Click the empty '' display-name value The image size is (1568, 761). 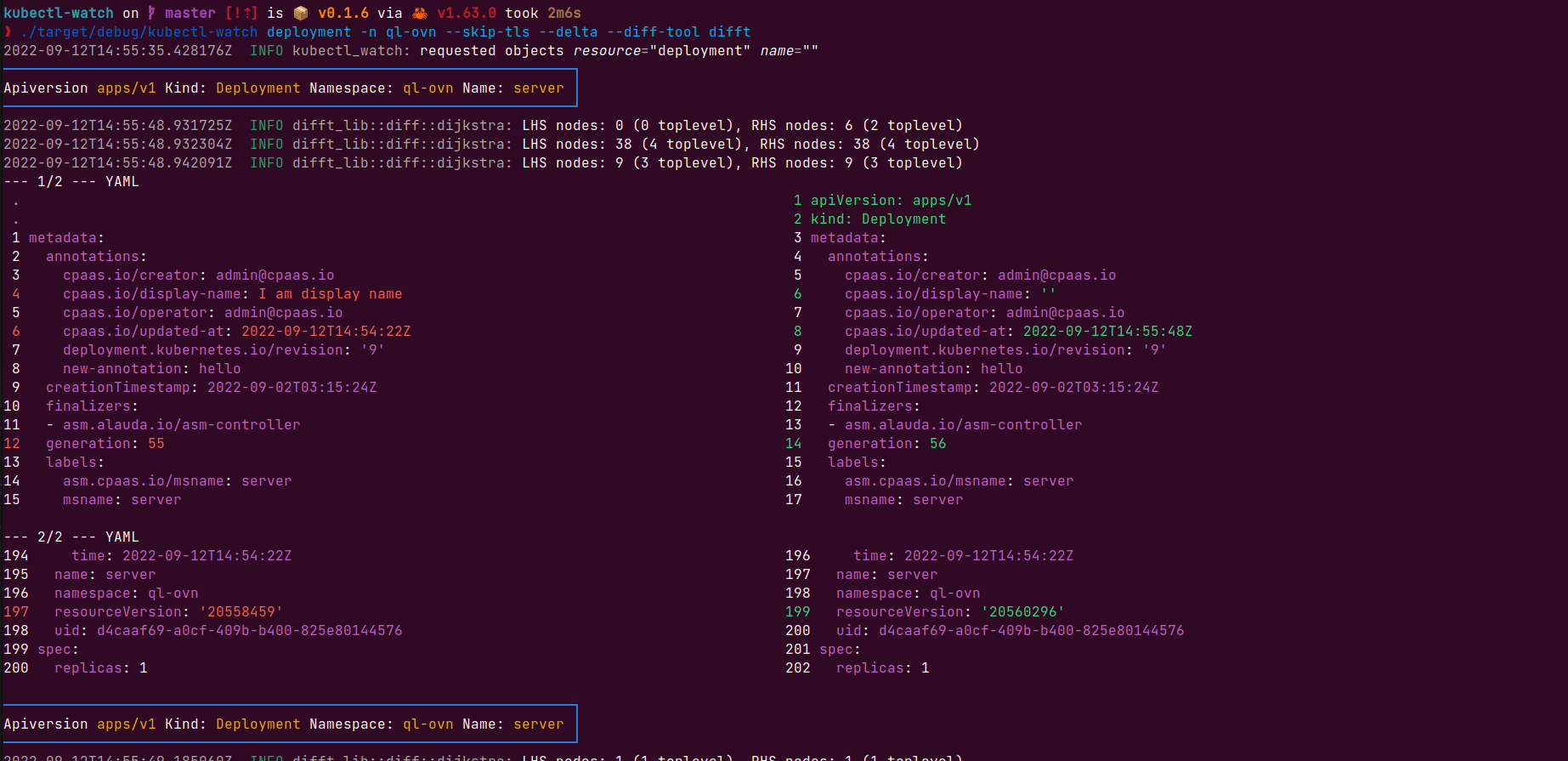coord(1049,293)
